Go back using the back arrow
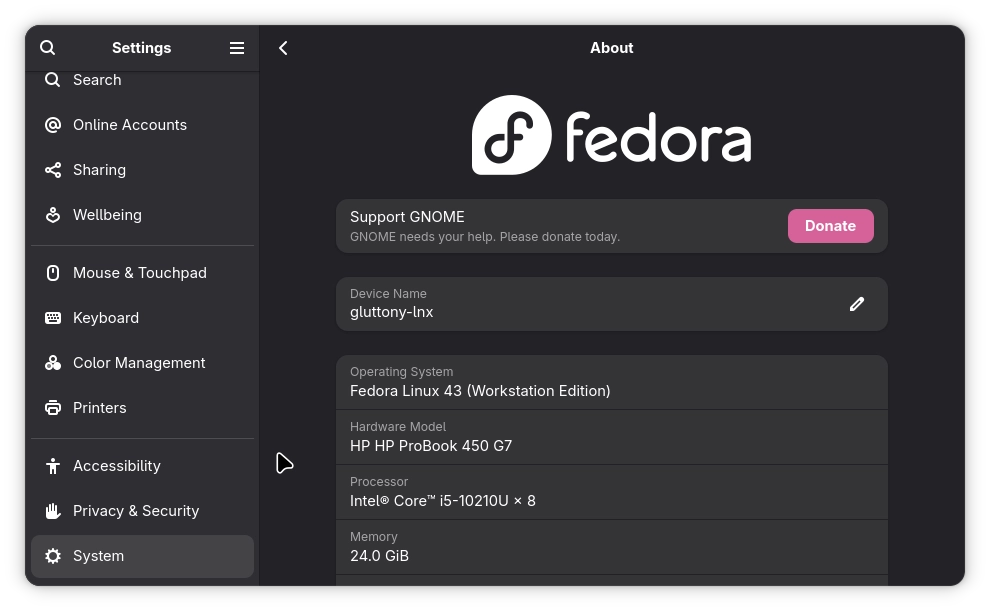Image resolution: width=990 pixels, height=611 pixels. click(x=283, y=48)
